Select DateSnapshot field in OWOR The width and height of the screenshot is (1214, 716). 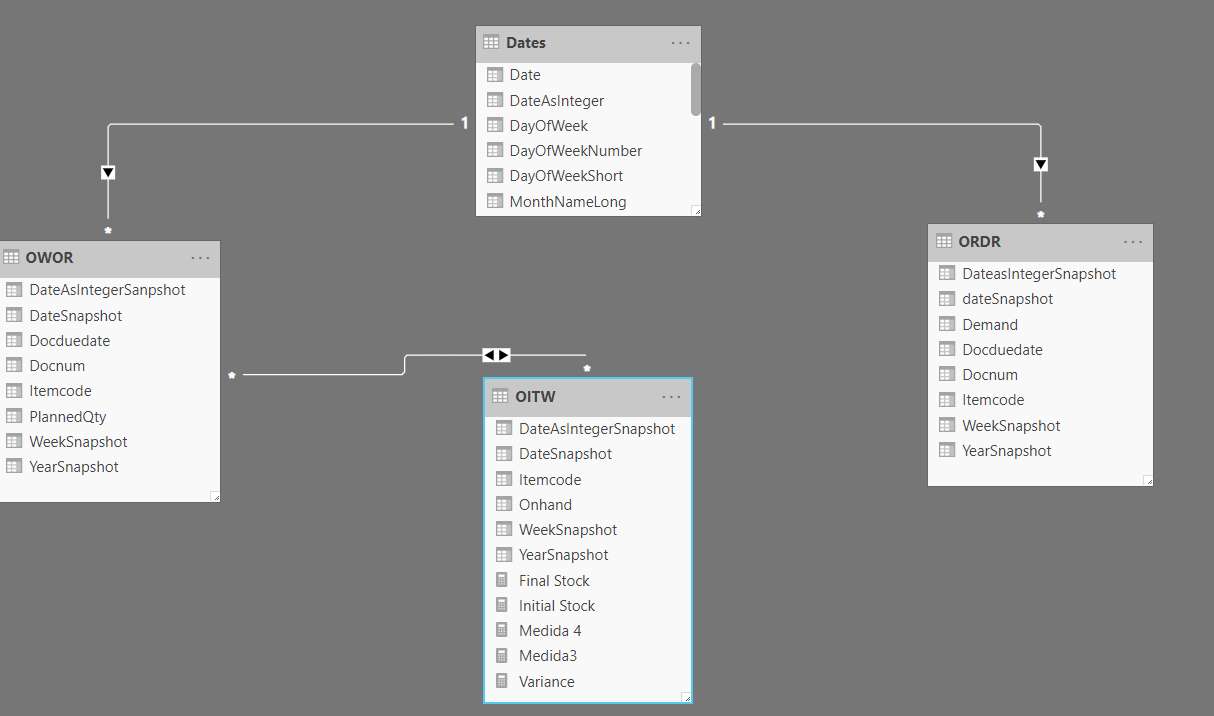109,315
